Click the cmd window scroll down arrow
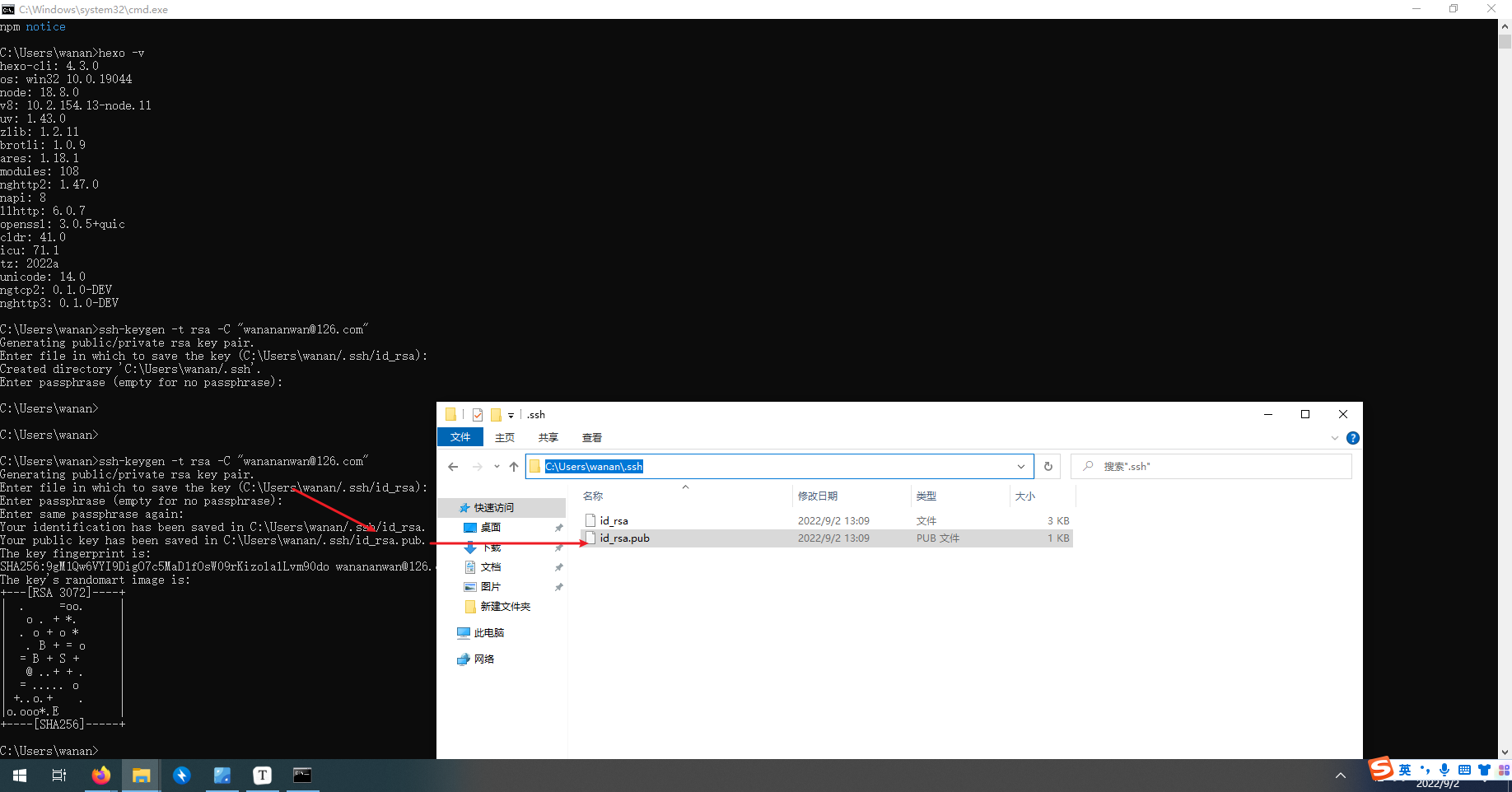Viewport: 1512px width, 792px height. click(1505, 752)
